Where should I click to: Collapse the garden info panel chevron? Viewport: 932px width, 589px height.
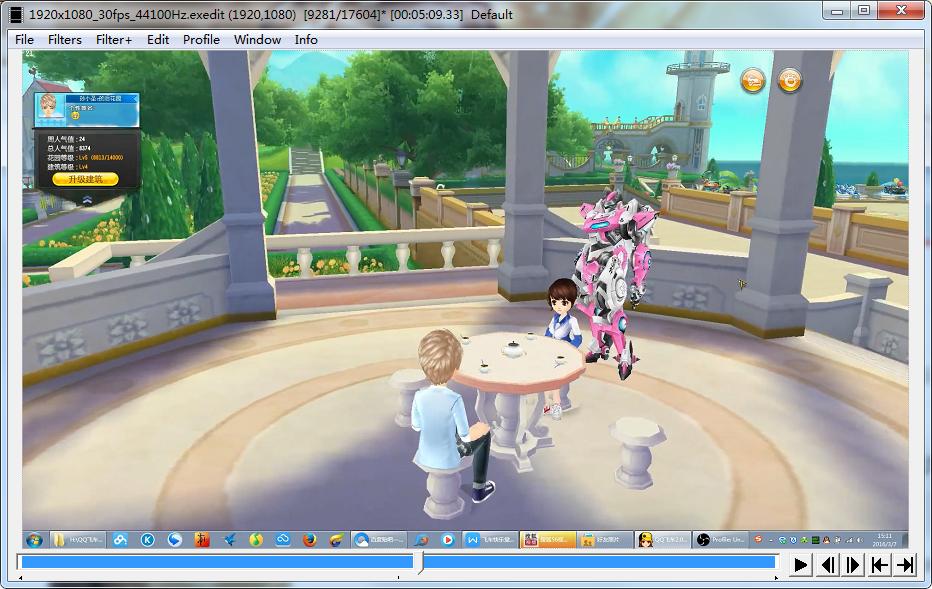[87, 200]
